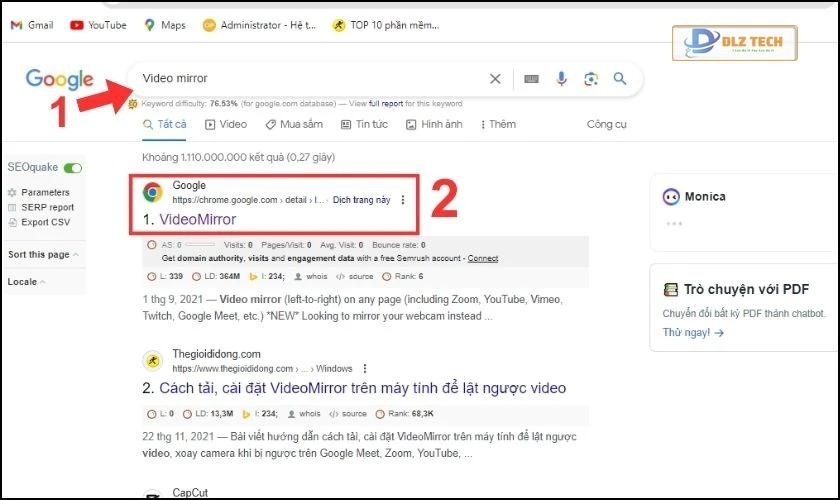Click inside the Video mirror search field
Viewport: 840px width, 500px height.
tap(300, 78)
